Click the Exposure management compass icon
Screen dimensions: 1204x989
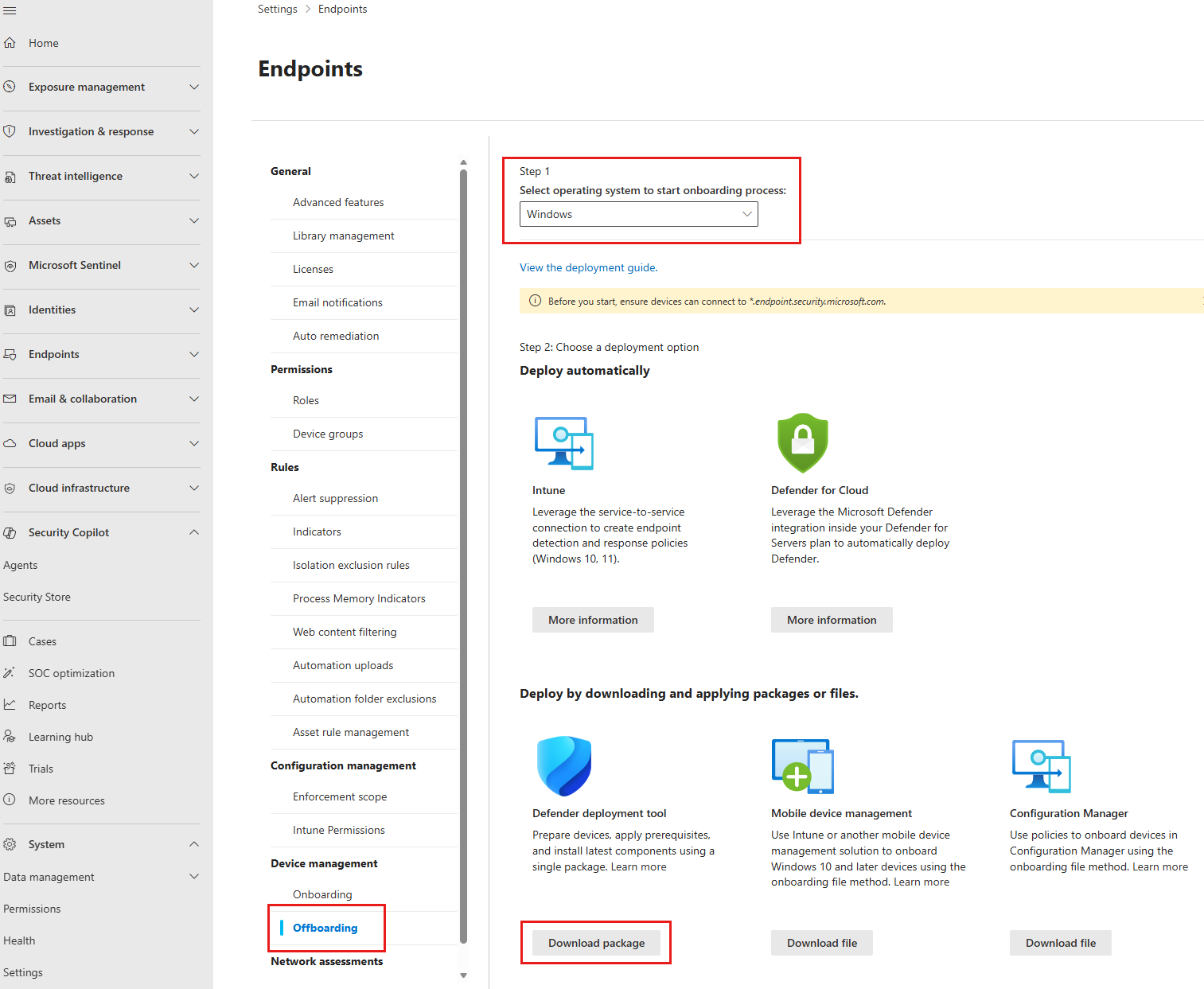[10, 87]
